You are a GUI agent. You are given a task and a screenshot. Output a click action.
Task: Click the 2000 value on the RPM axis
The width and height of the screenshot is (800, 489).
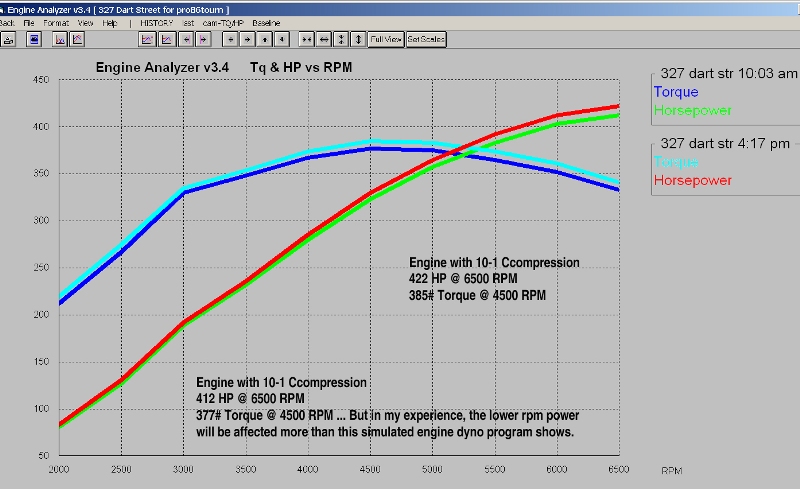[x=59, y=469]
